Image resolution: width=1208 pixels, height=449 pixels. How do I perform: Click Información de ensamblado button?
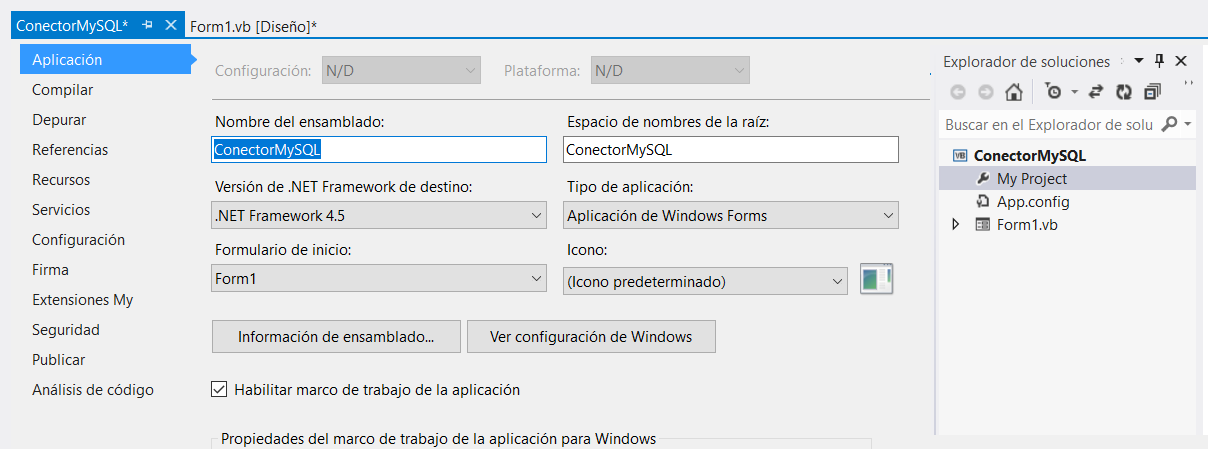click(x=336, y=337)
